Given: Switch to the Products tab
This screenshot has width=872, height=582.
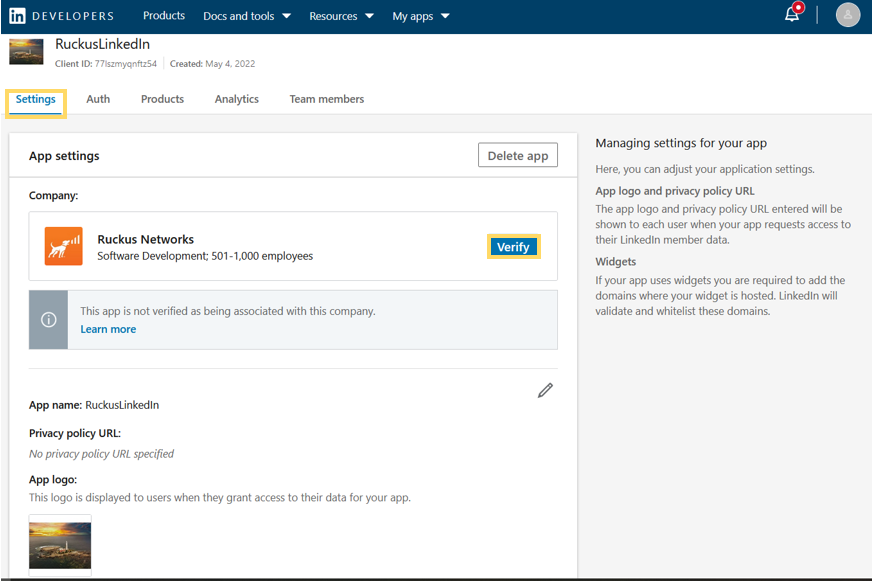Looking at the screenshot, I should tap(162, 99).
